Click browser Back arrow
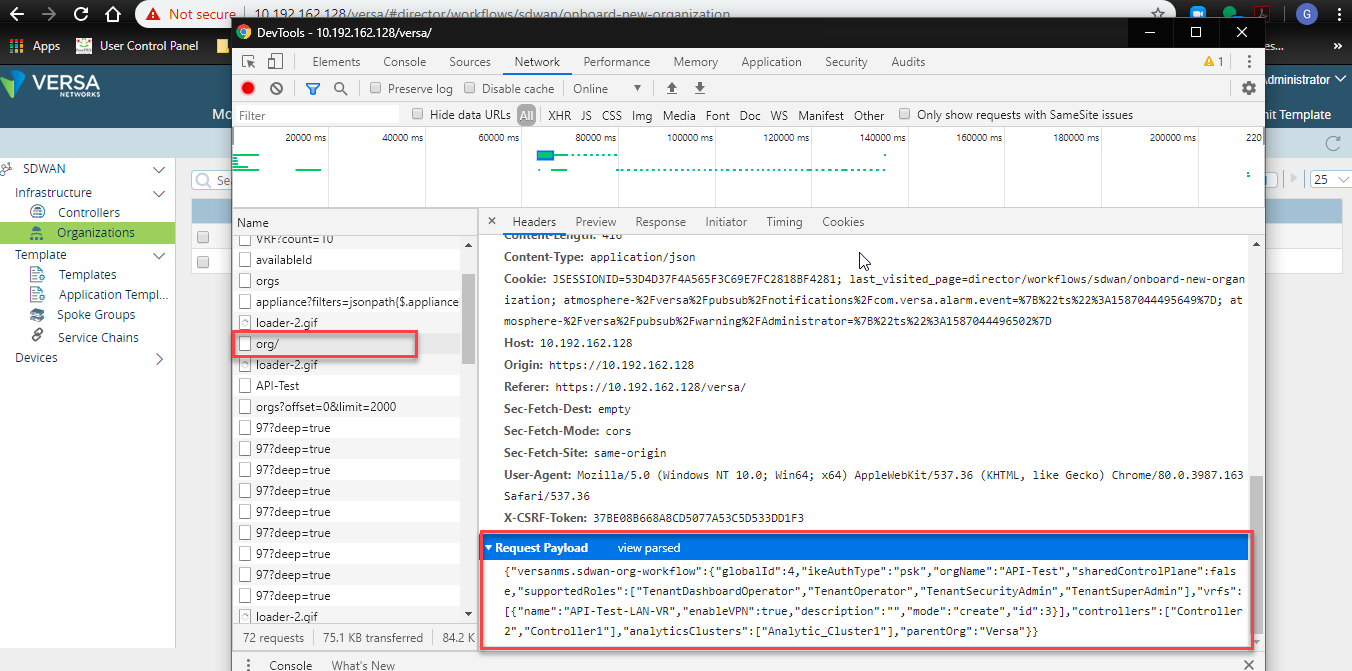The width and height of the screenshot is (1352, 671). tap(17, 14)
